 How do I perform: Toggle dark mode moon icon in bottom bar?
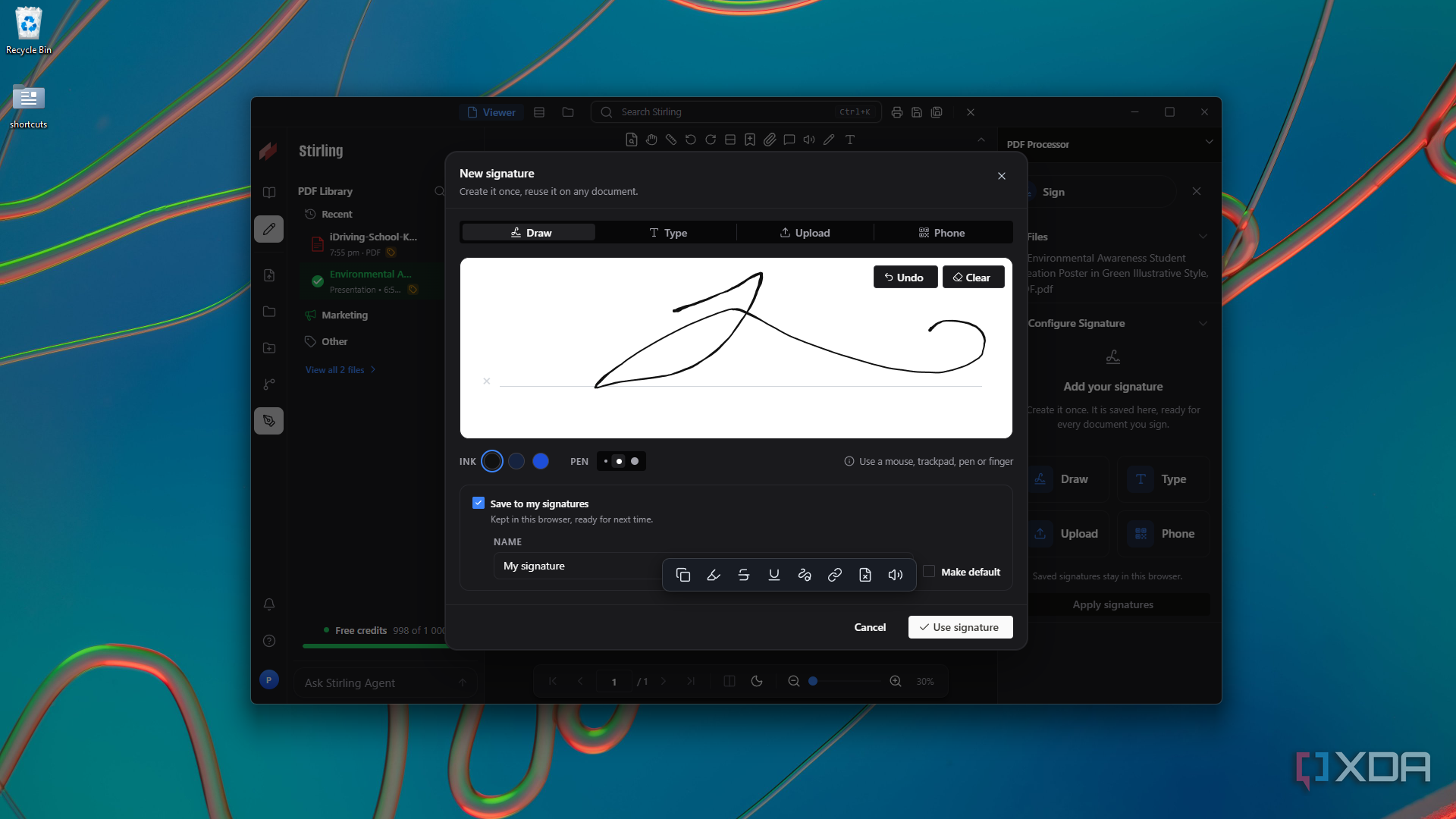(757, 681)
